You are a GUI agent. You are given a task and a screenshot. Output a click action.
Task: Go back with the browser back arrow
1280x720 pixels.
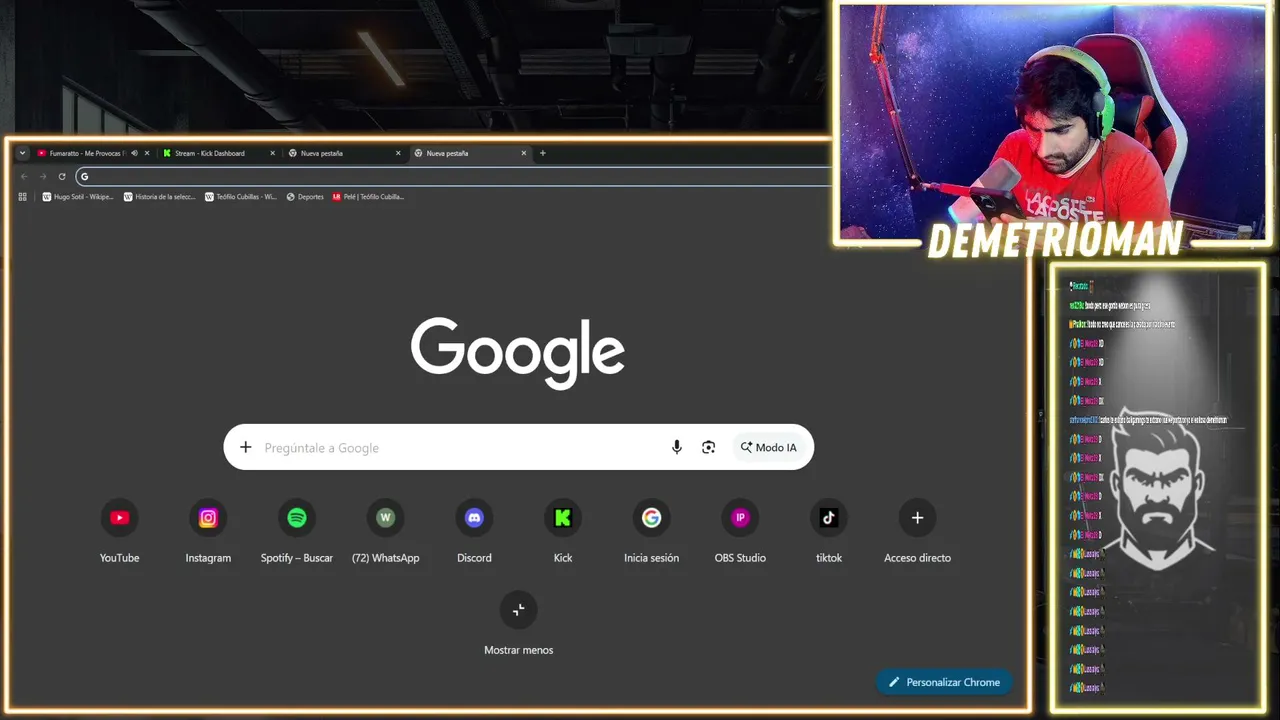coord(24,176)
